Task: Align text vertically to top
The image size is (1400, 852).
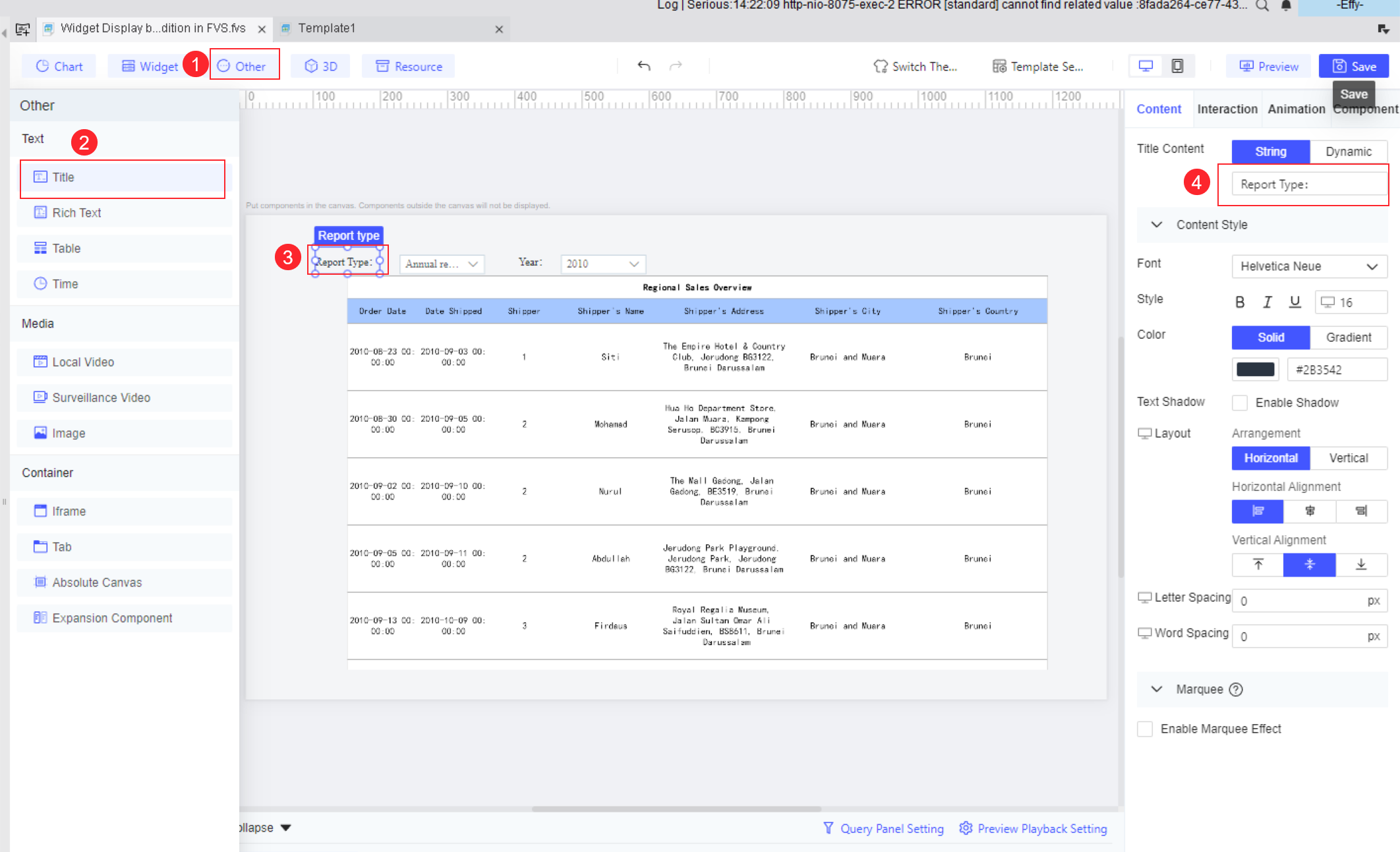Action: pyautogui.click(x=1258, y=564)
